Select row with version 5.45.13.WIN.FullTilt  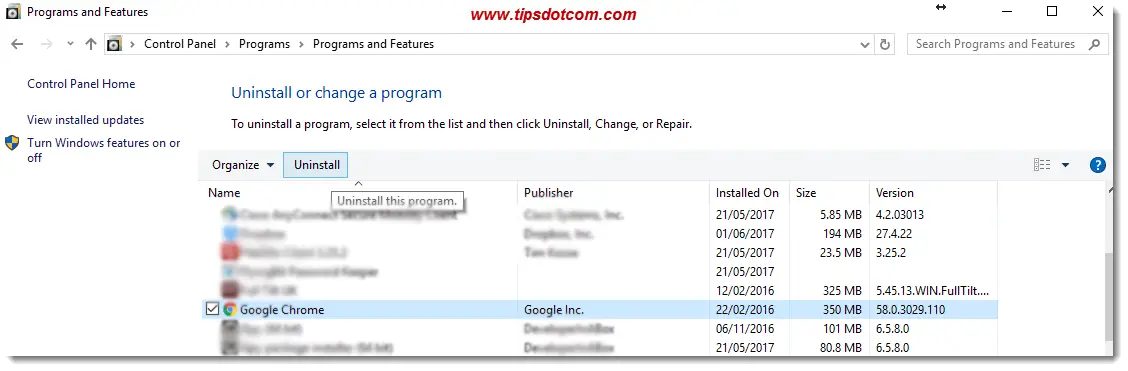(601, 291)
